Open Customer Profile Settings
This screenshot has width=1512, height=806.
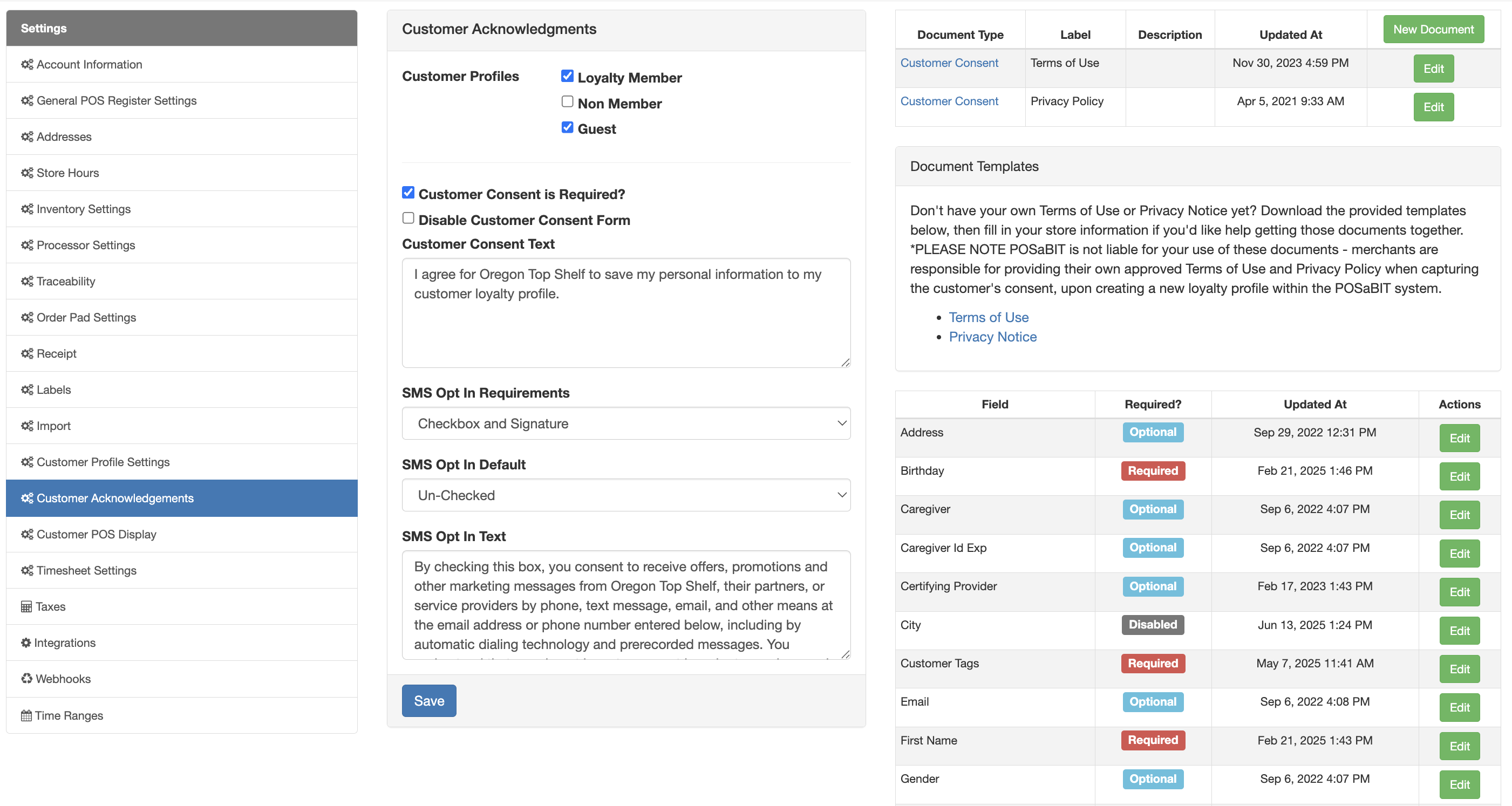point(181,462)
